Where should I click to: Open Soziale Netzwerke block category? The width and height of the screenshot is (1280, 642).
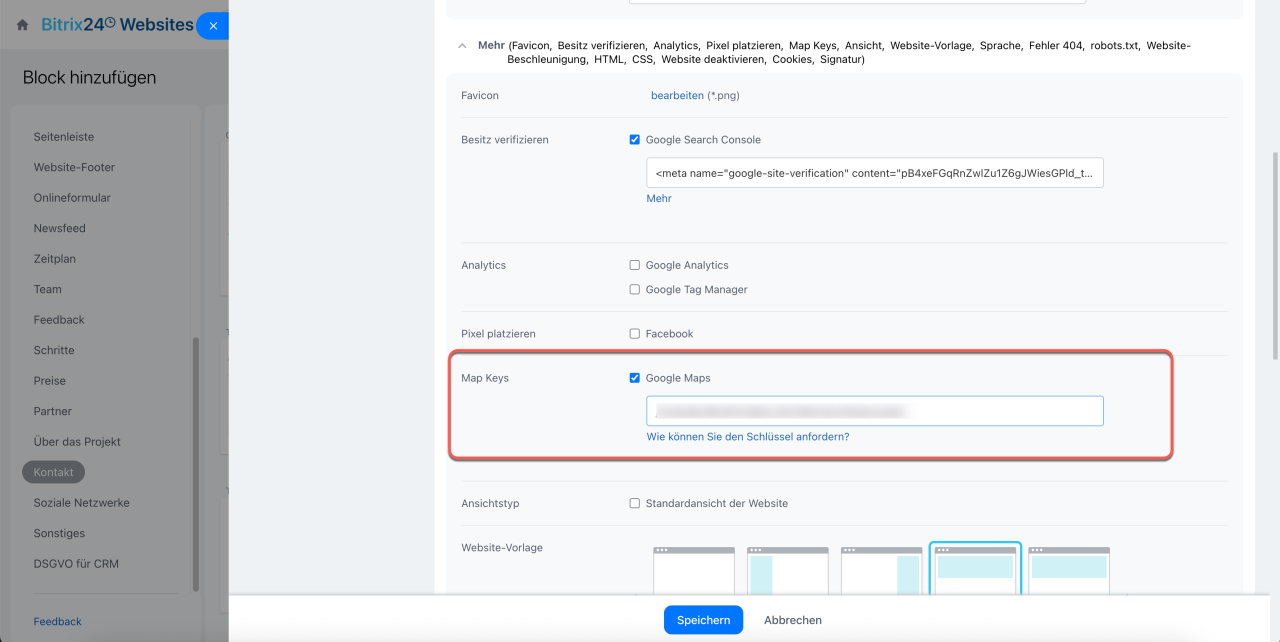[81, 503]
